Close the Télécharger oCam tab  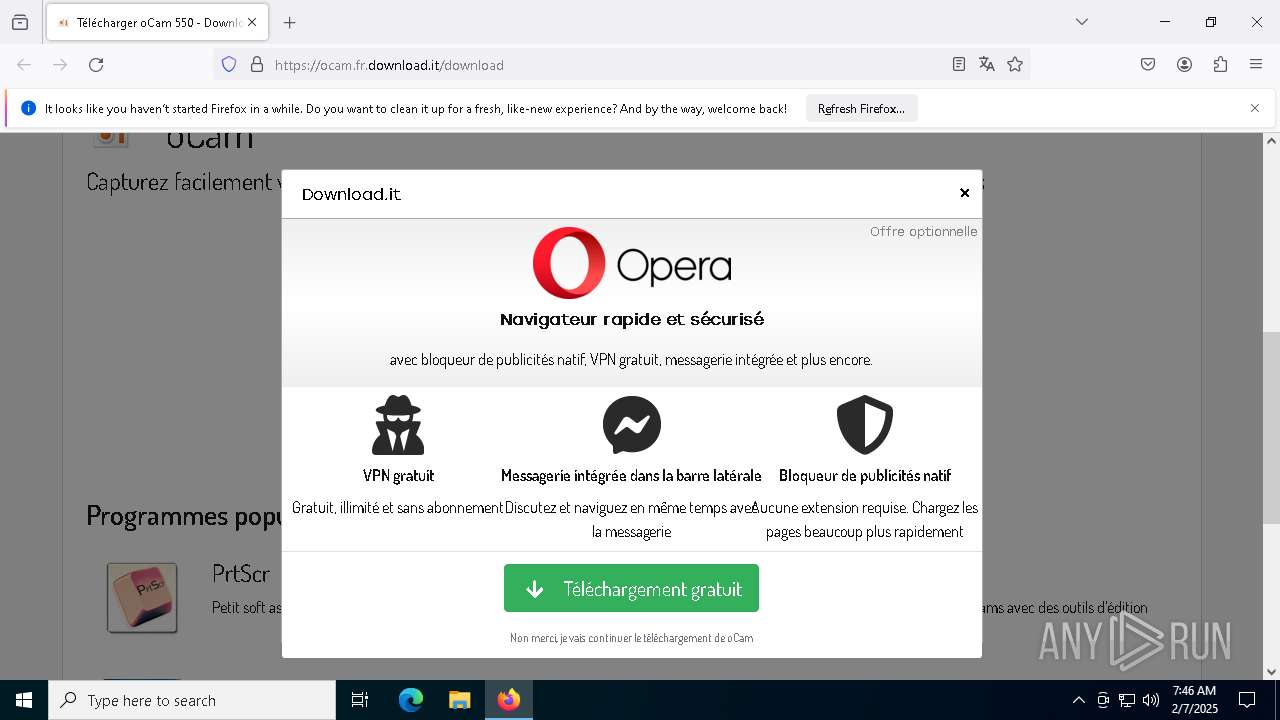[252, 22]
